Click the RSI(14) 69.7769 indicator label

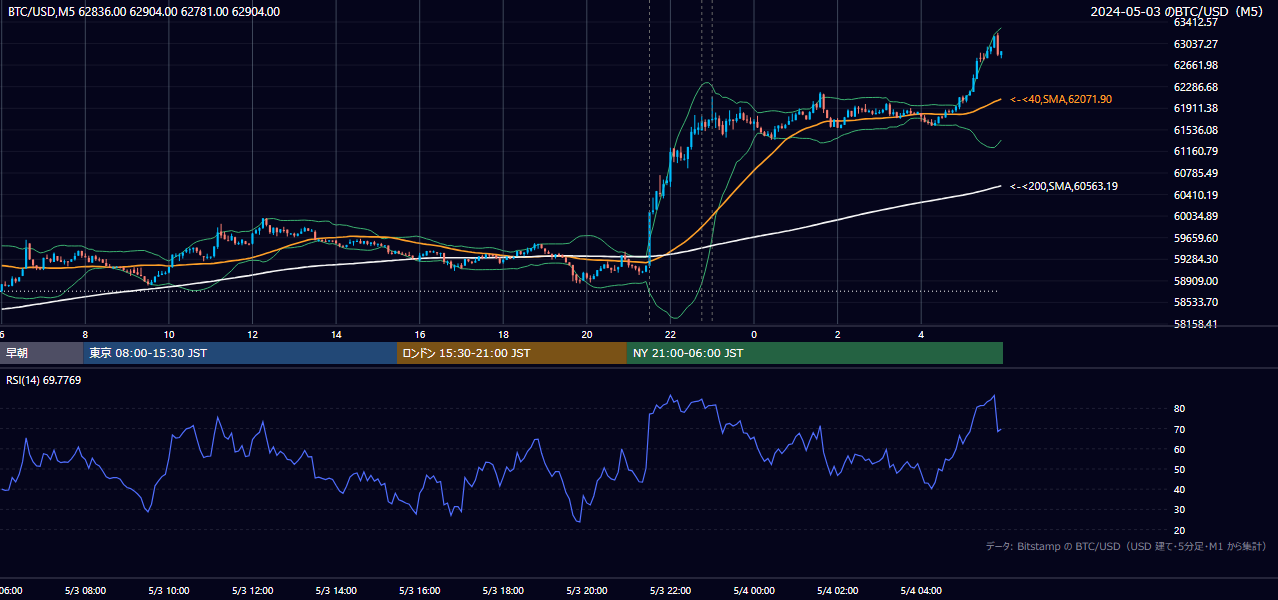pyautogui.click(x=44, y=380)
